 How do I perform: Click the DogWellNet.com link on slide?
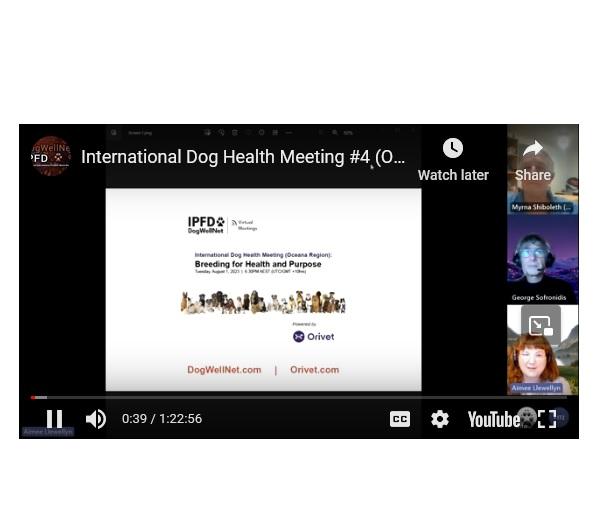224,370
